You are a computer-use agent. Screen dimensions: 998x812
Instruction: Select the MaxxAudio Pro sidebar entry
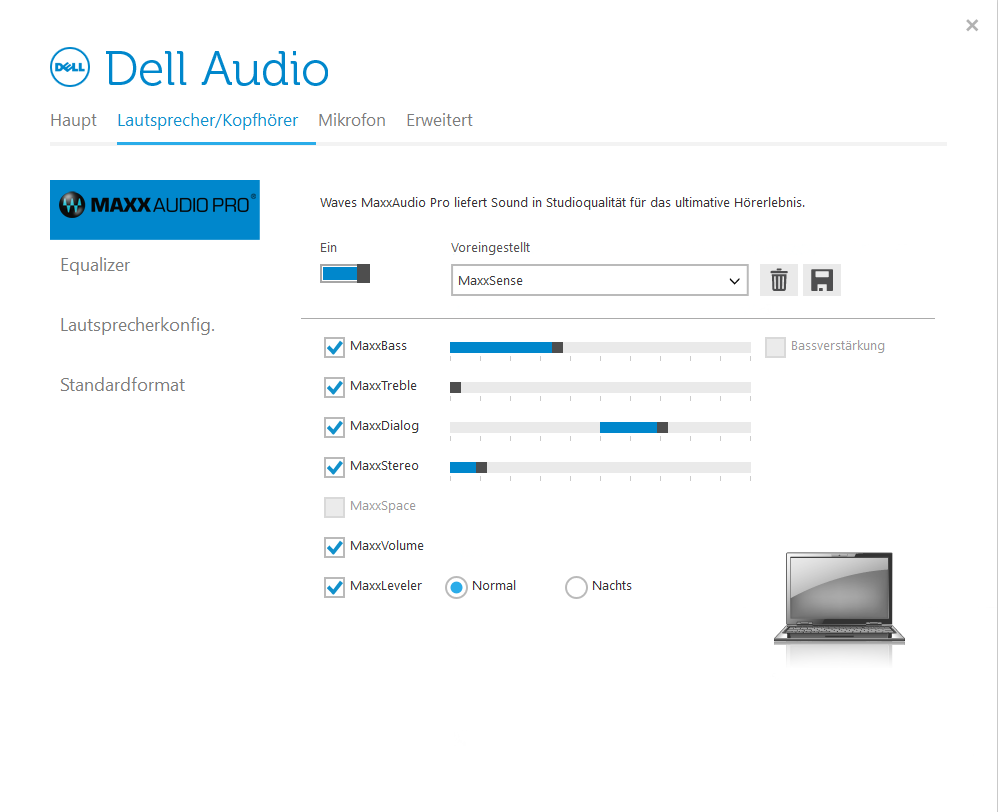pos(155,210)
